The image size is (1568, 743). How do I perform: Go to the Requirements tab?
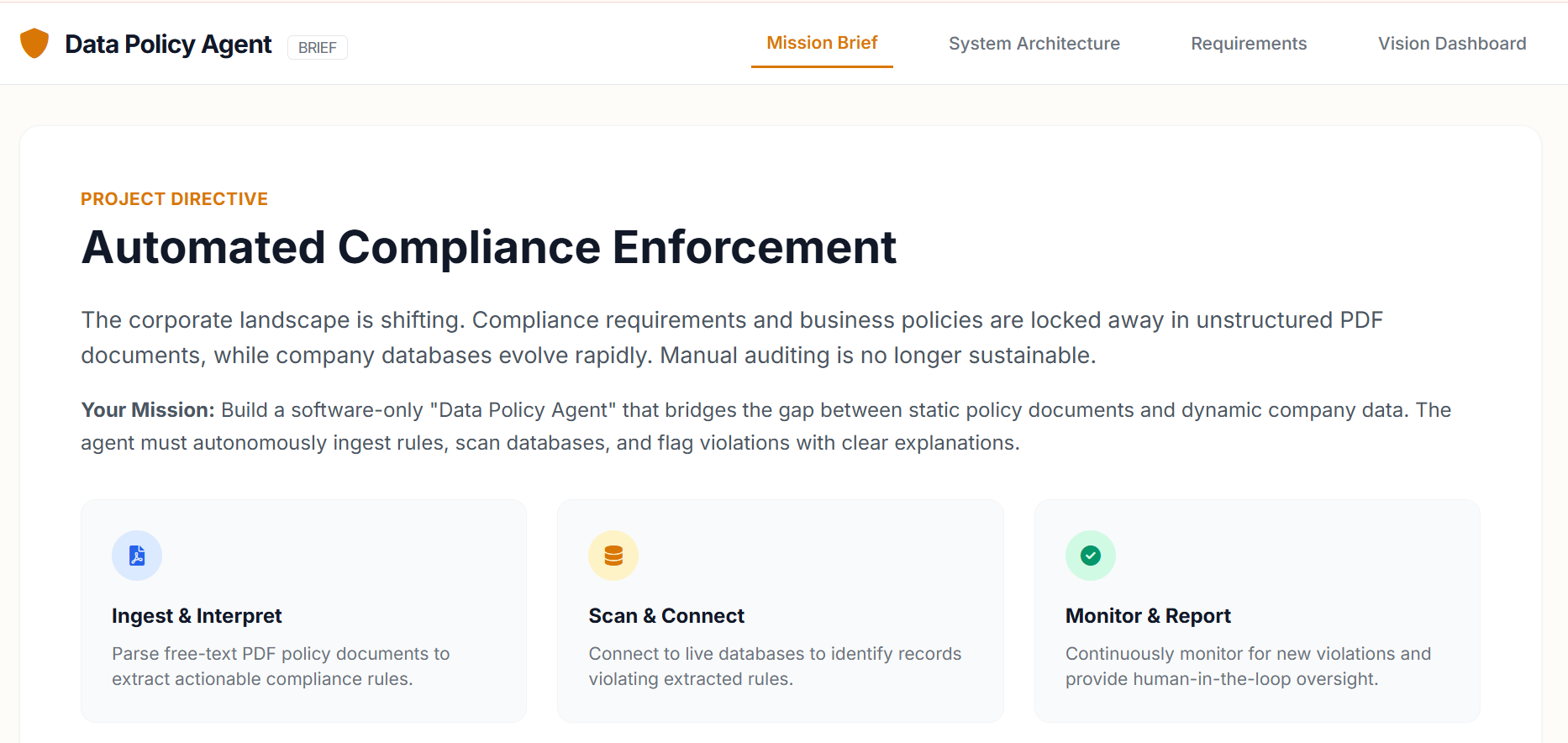click(x=1249, y=44)
